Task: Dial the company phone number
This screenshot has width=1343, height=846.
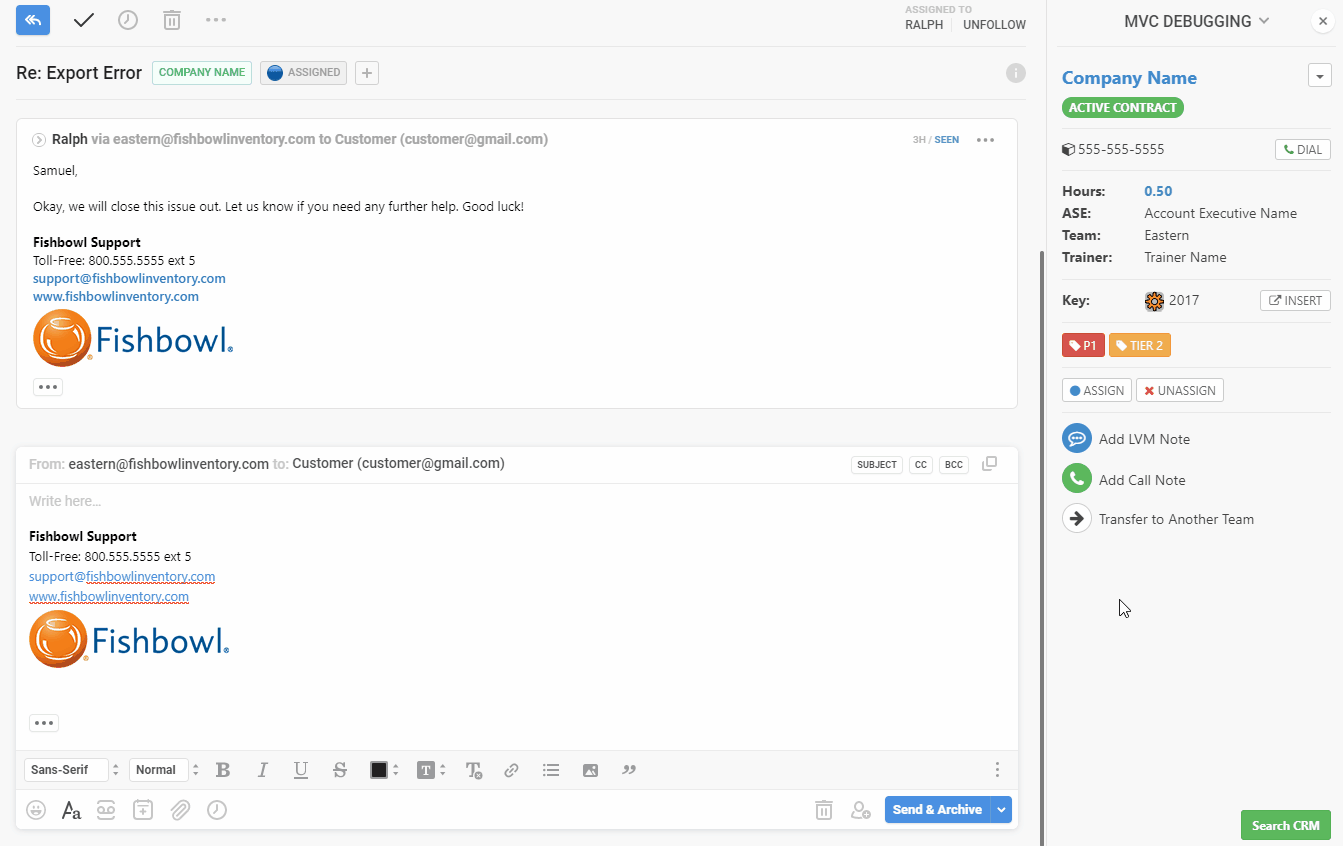Action: [x=1302, y=148]
